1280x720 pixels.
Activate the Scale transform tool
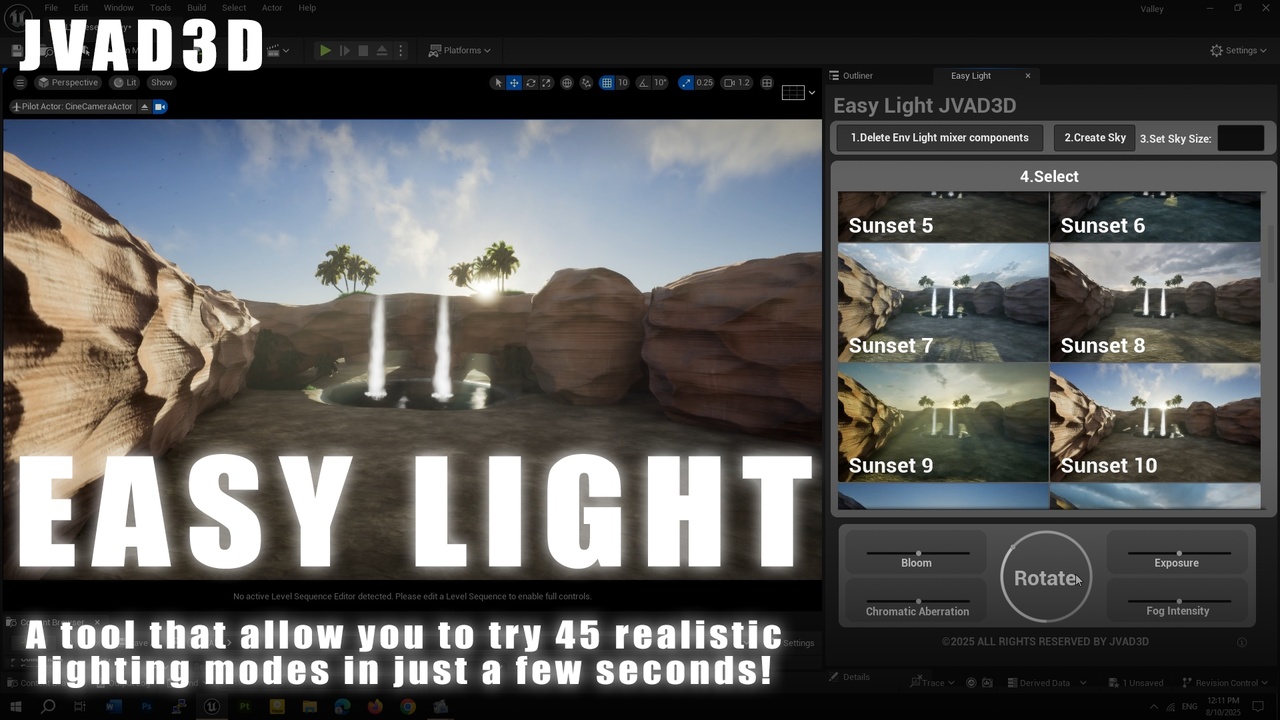pyautogui.click(x=546, y=83)
